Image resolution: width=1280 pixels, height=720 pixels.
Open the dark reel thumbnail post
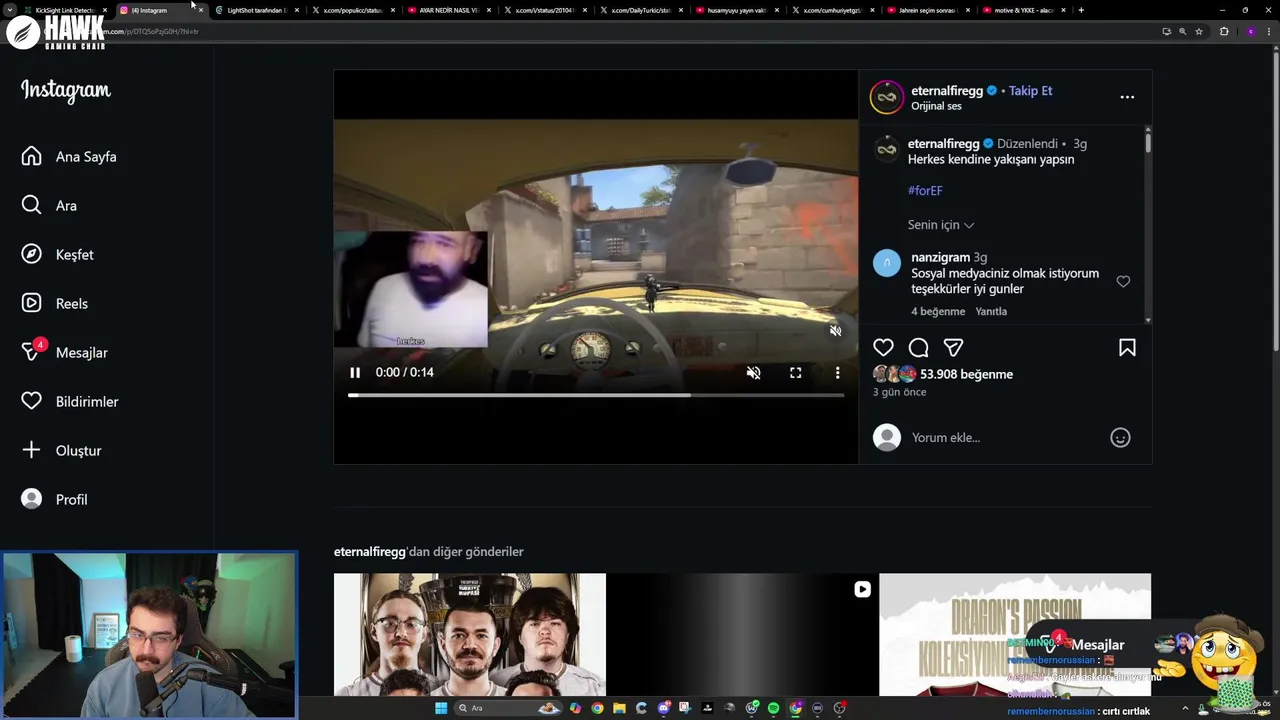pos(742,634)
